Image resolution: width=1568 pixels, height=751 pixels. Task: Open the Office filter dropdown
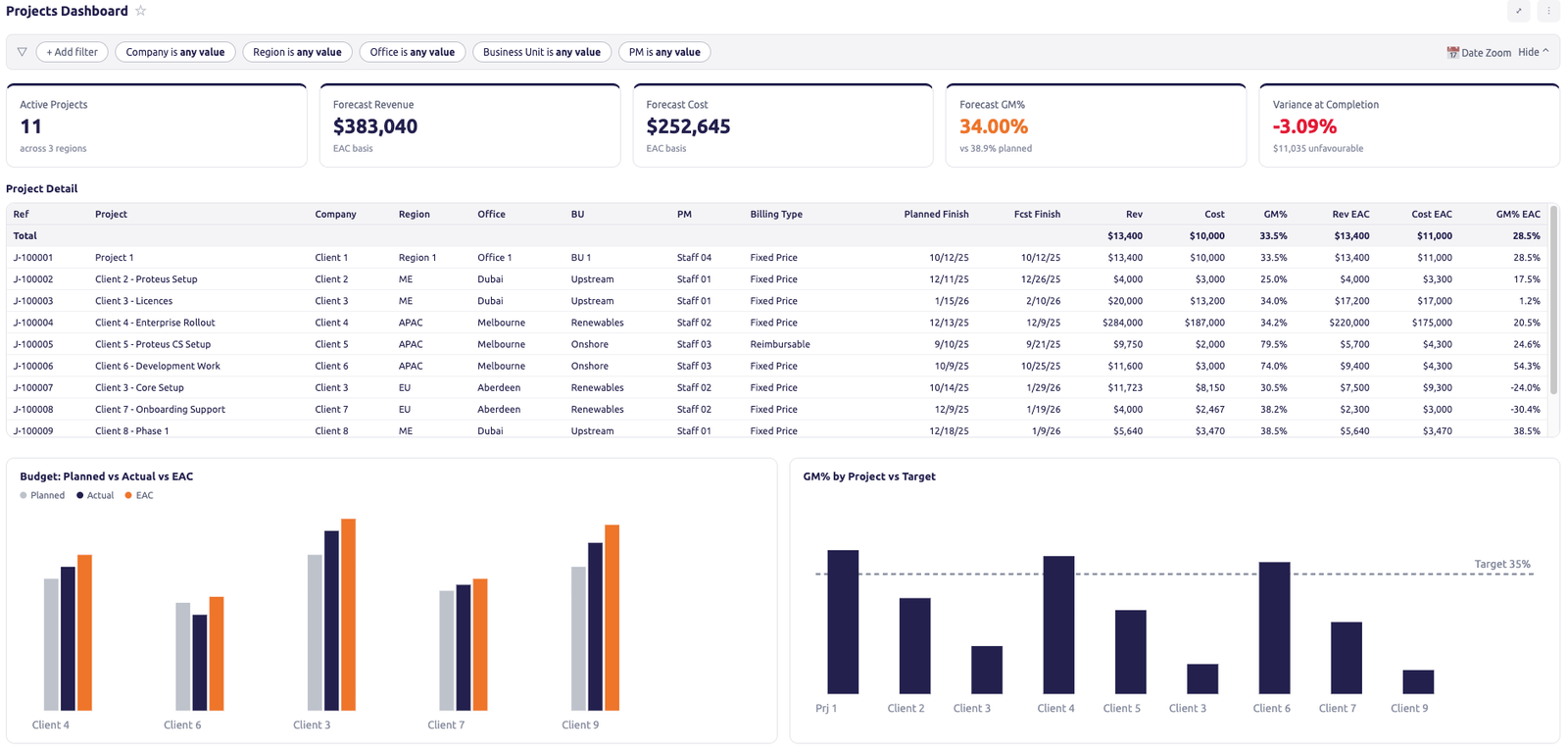(413, 52)
